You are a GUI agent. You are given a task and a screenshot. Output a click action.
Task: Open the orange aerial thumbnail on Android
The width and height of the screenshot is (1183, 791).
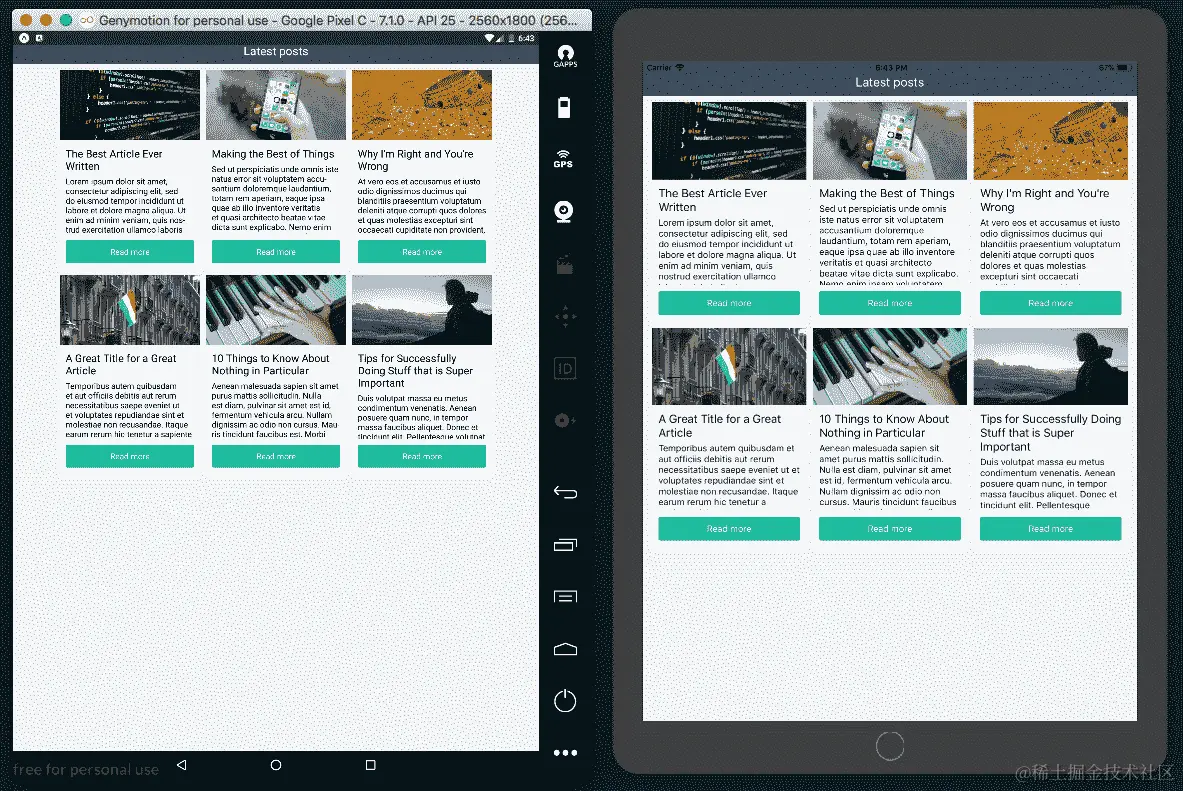(x=422, y=105)
